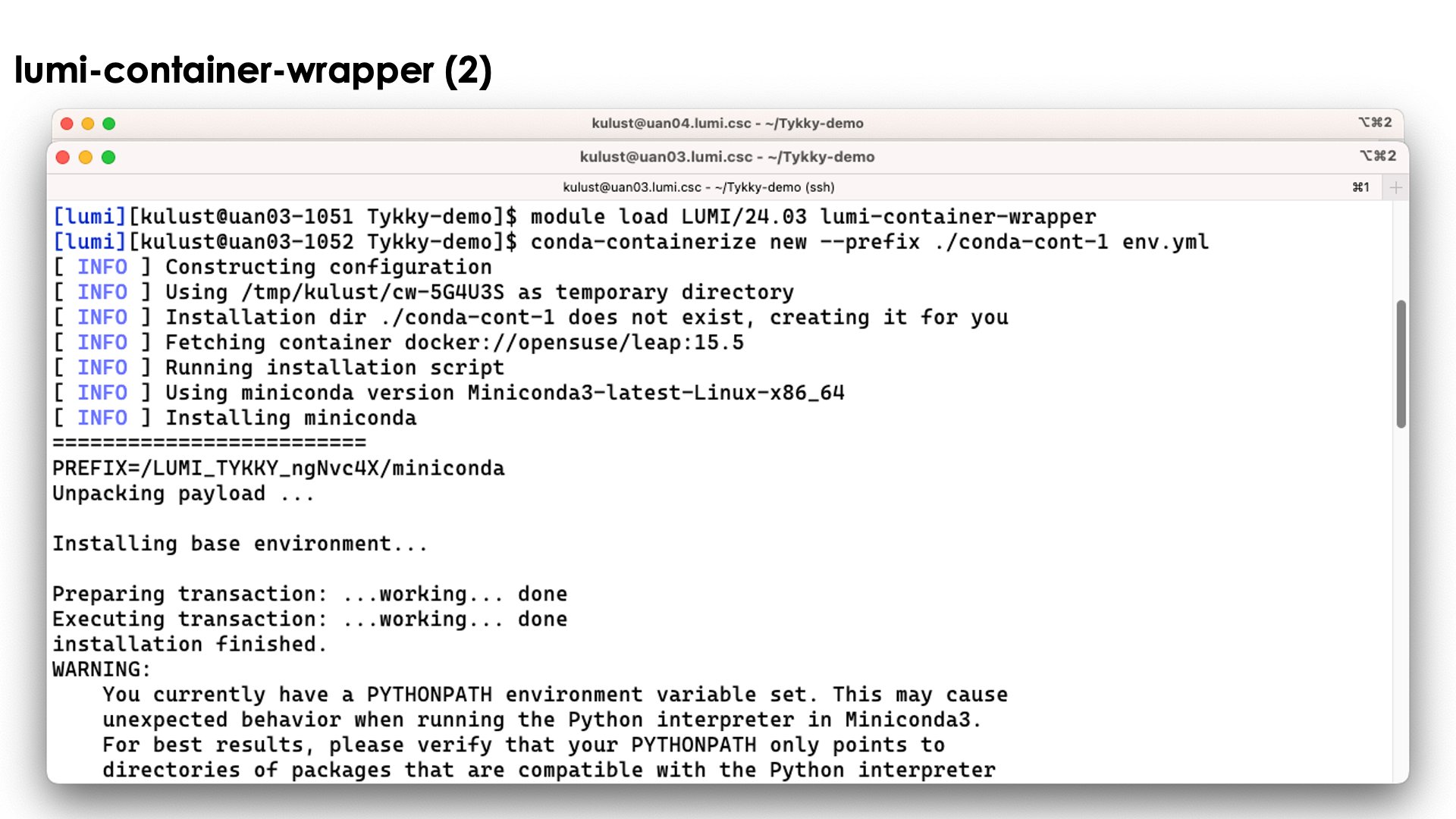
Task: Click the 'Installing base environment...' line
Action: 240,544
